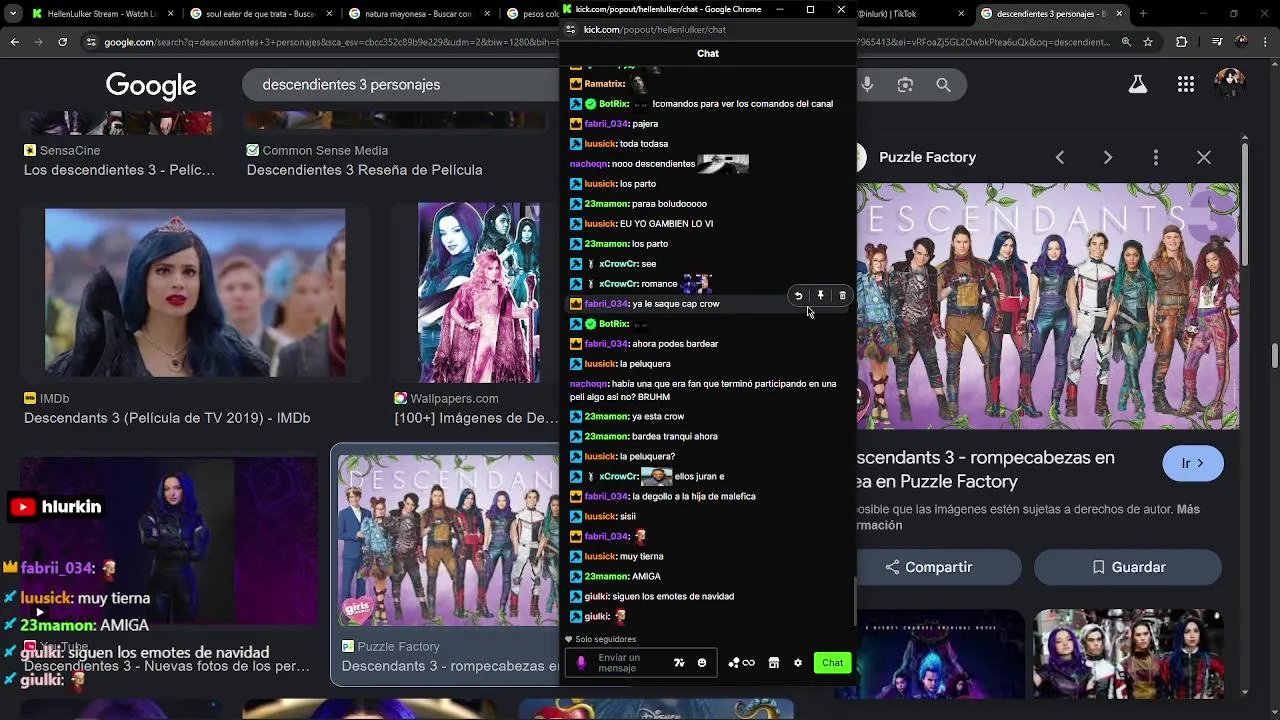The height and width of the screenshot is (720, 1280).
Task: Open more options in the image preview panel
Action: [x=1156, y=157]
